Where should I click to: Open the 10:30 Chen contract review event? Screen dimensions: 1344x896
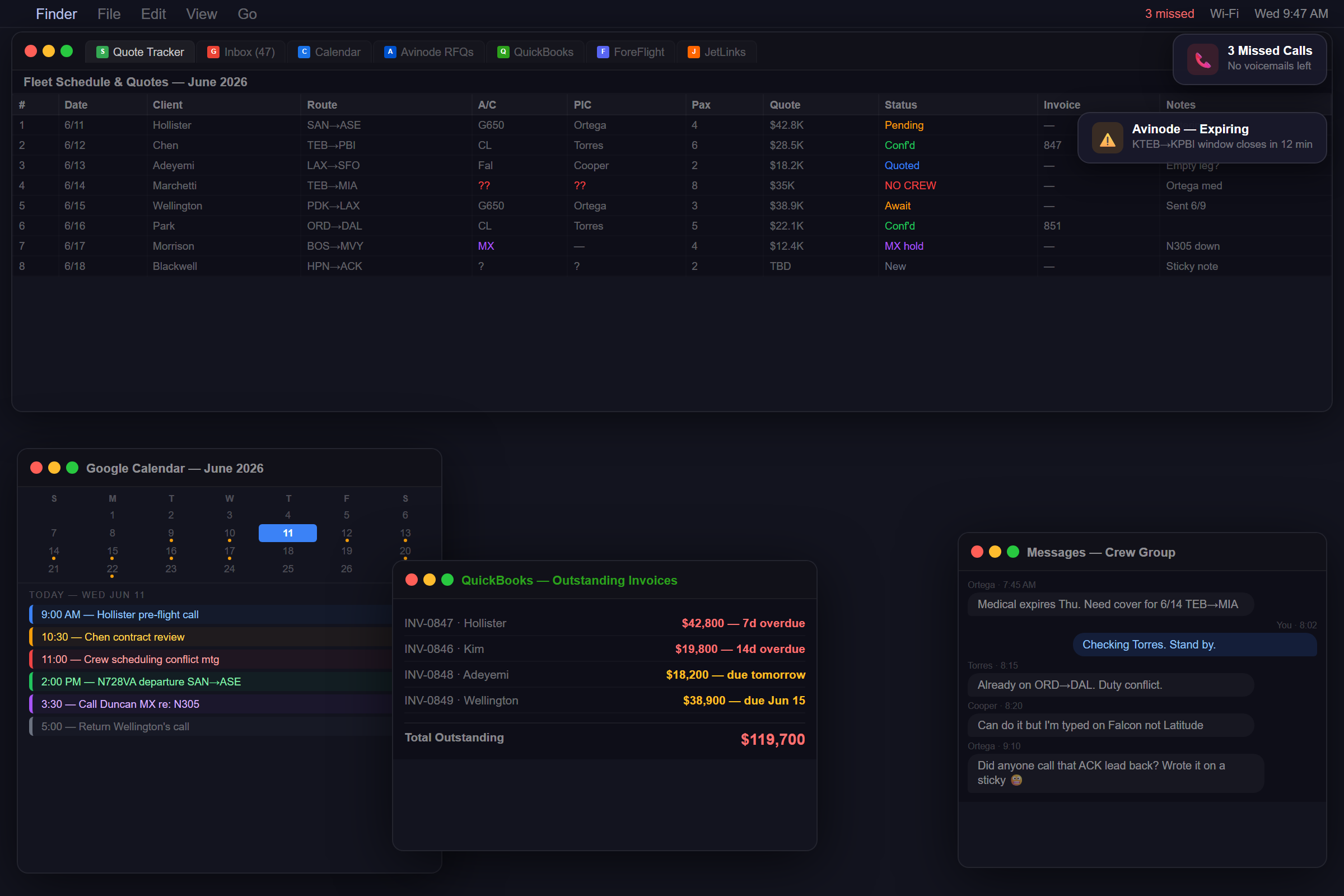211,637
